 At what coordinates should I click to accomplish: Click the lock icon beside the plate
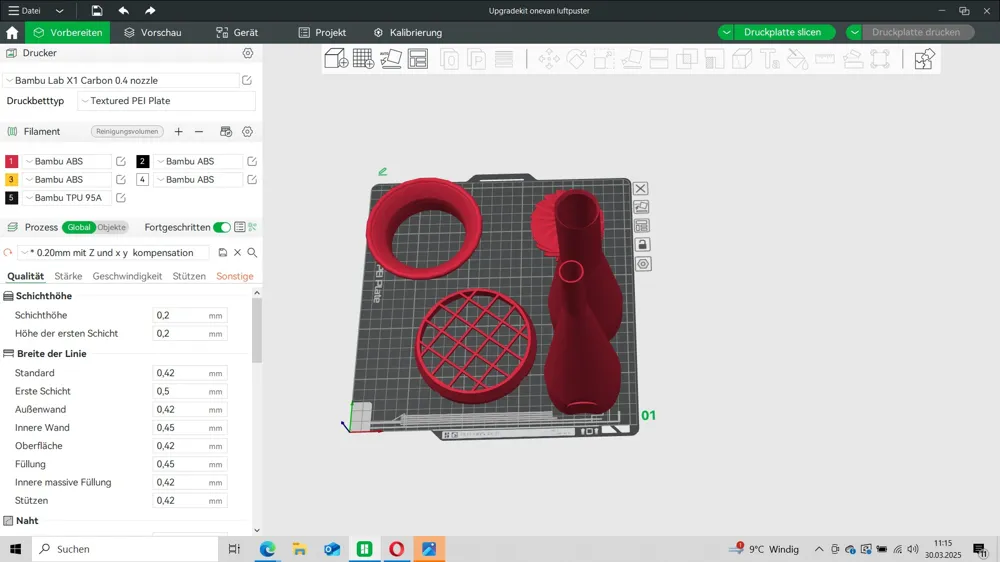click(642, 245)
